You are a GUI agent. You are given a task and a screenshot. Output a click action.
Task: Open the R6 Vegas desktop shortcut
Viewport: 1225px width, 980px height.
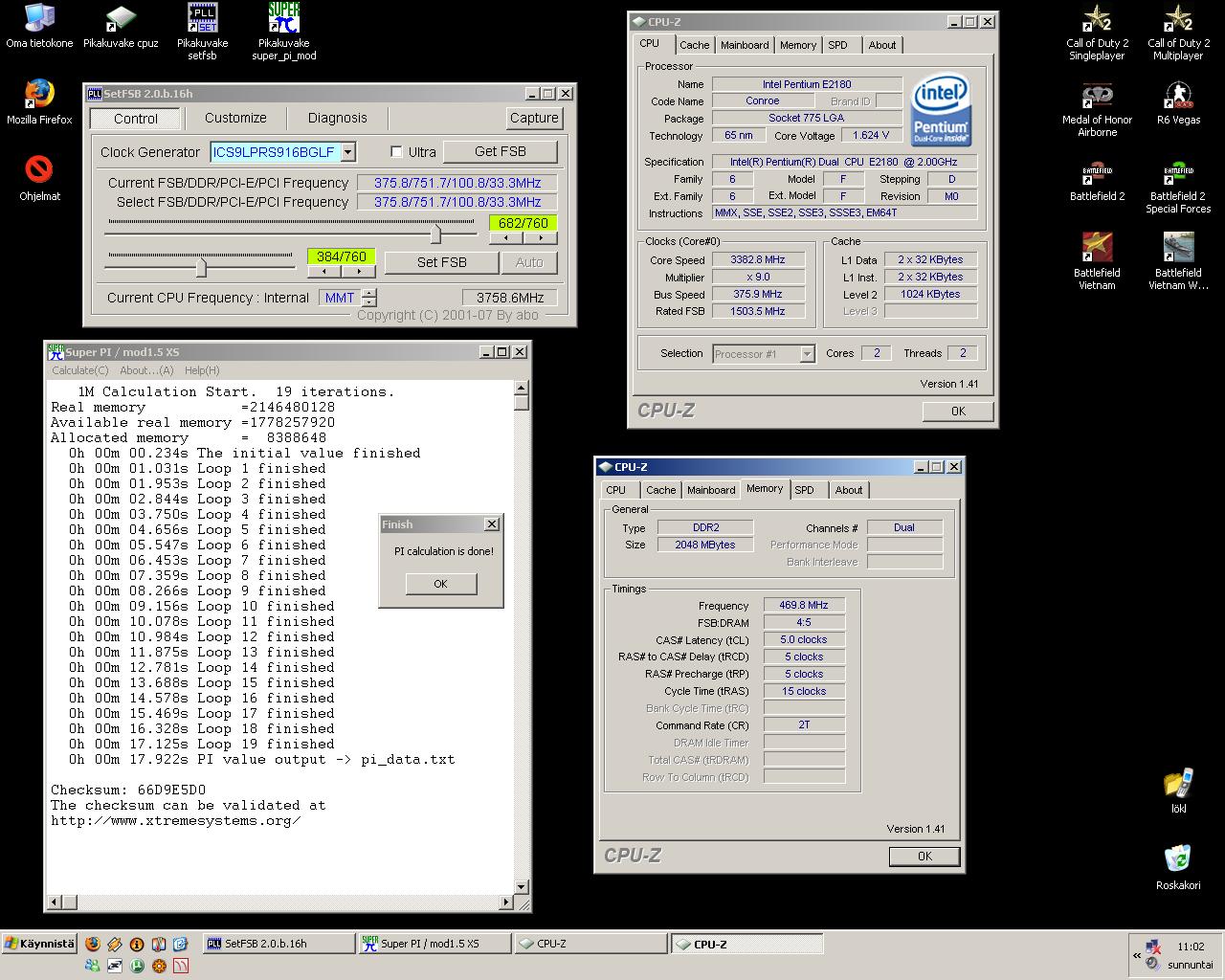click(x=1178, y=102)
